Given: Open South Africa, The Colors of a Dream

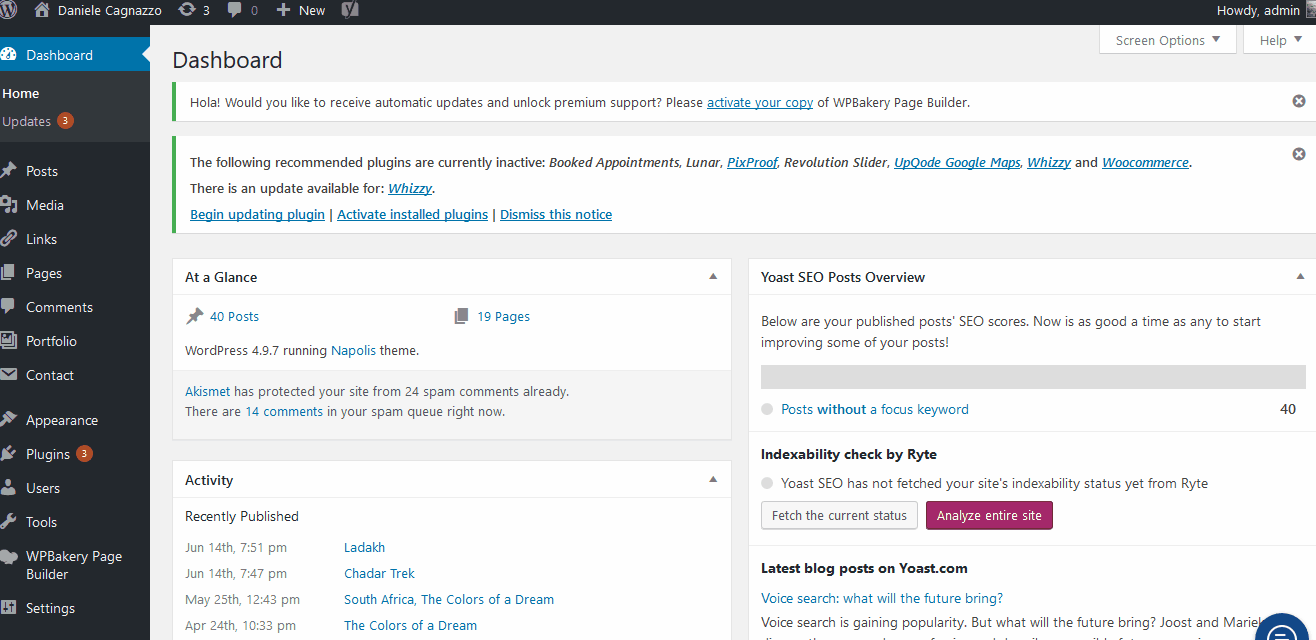Looking at the screenshot, I should tap(449, 599).
